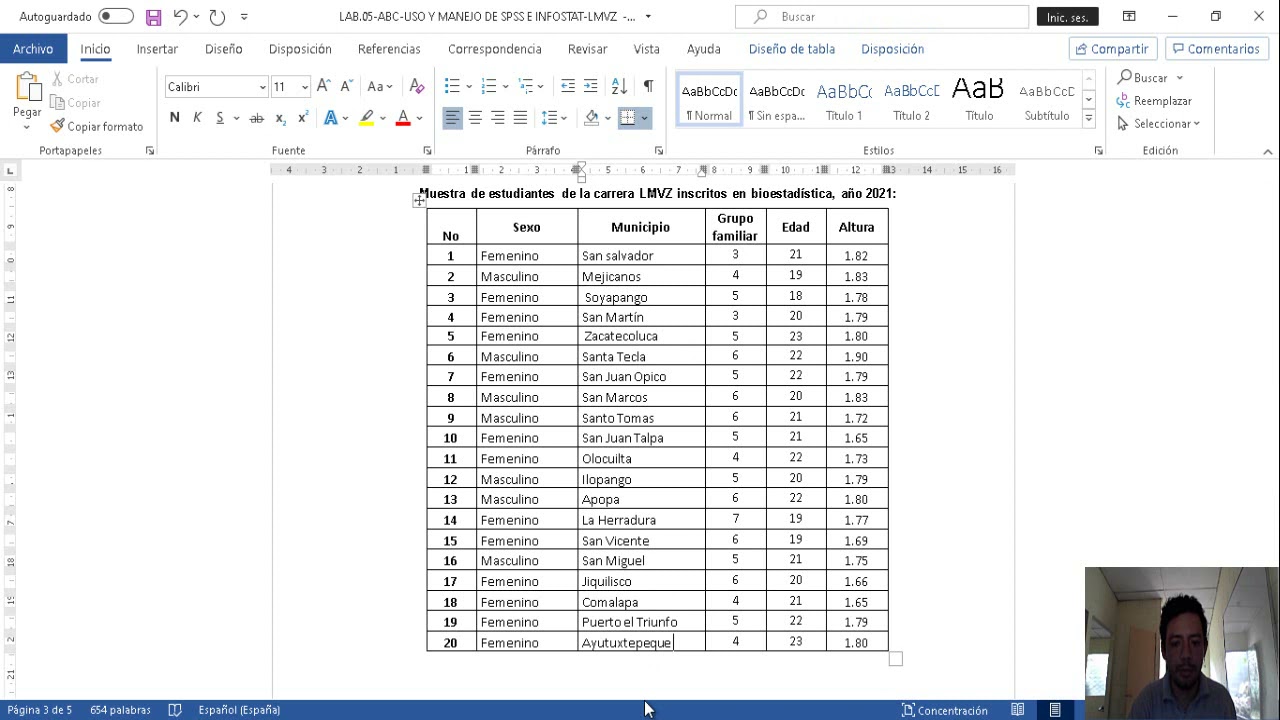The height and width of the screenshot is (720, 1280).
Task: Decrease paragraph indent
Action: pos(568,87)
